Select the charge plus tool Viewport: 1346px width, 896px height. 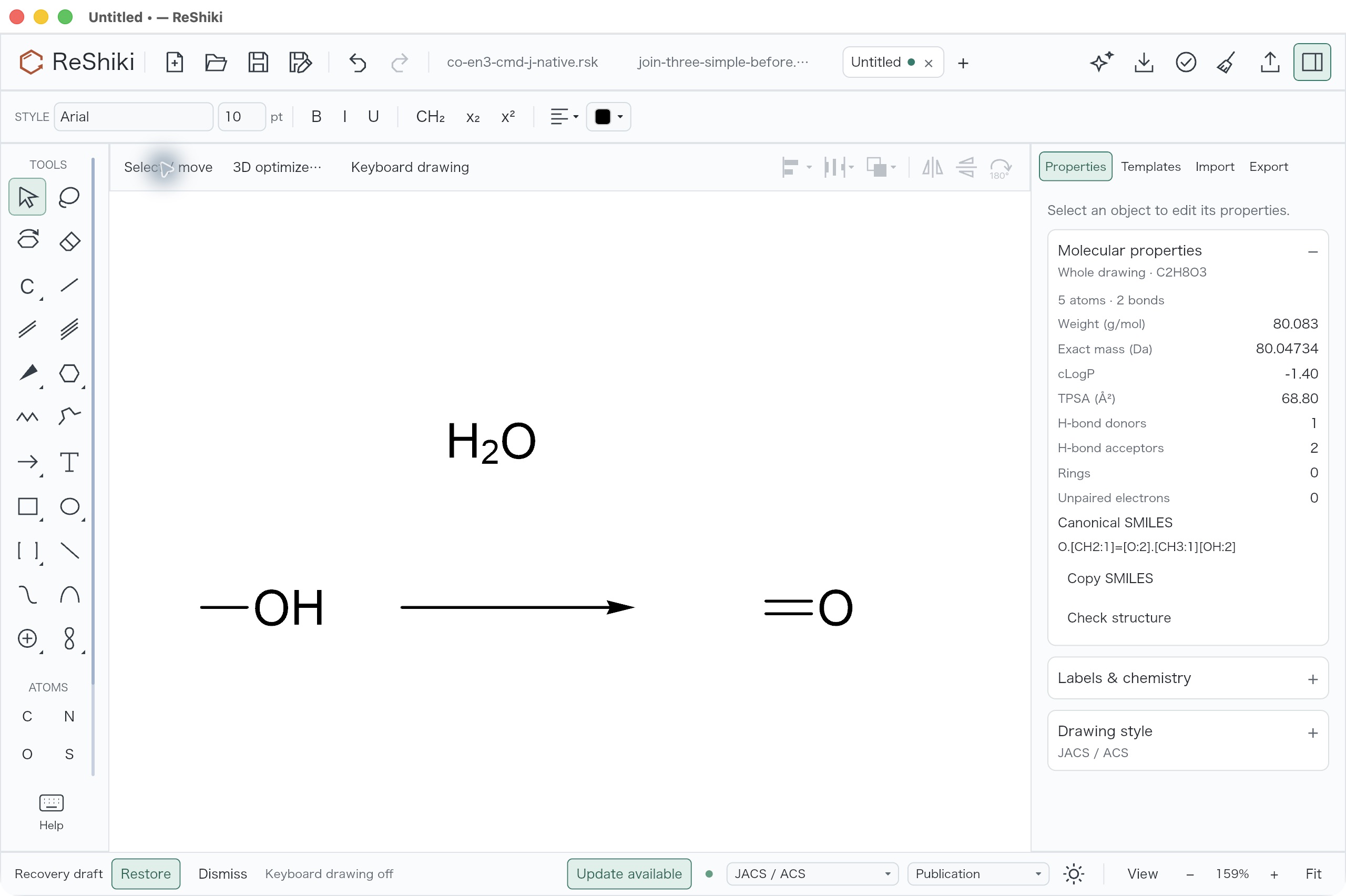pyautogui.click(x=27, y=638)
